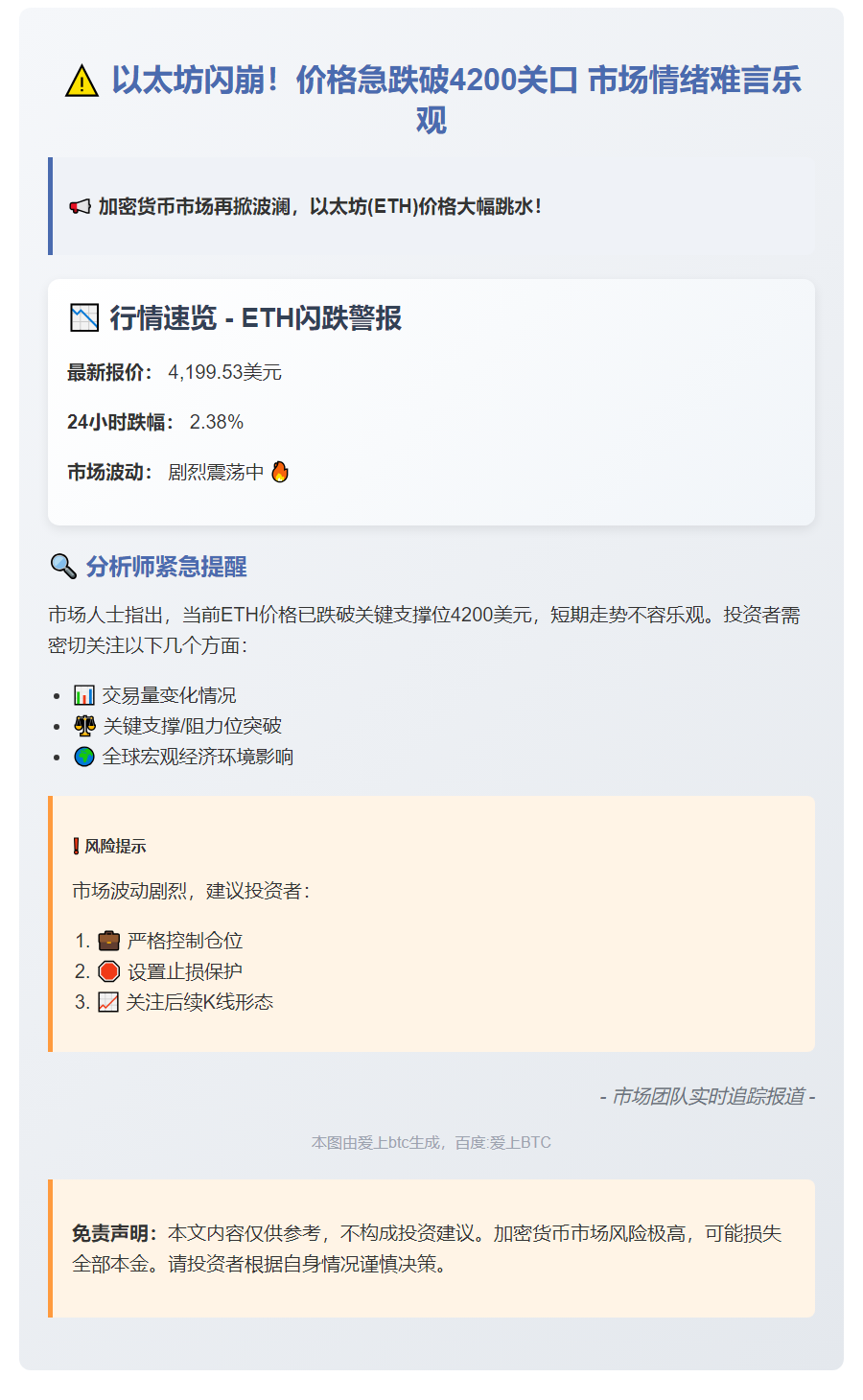Click the megaphone icon in the announcement banner
Image resolution: width=863 pixels, height=1400 pixels.
coord(80,207)
